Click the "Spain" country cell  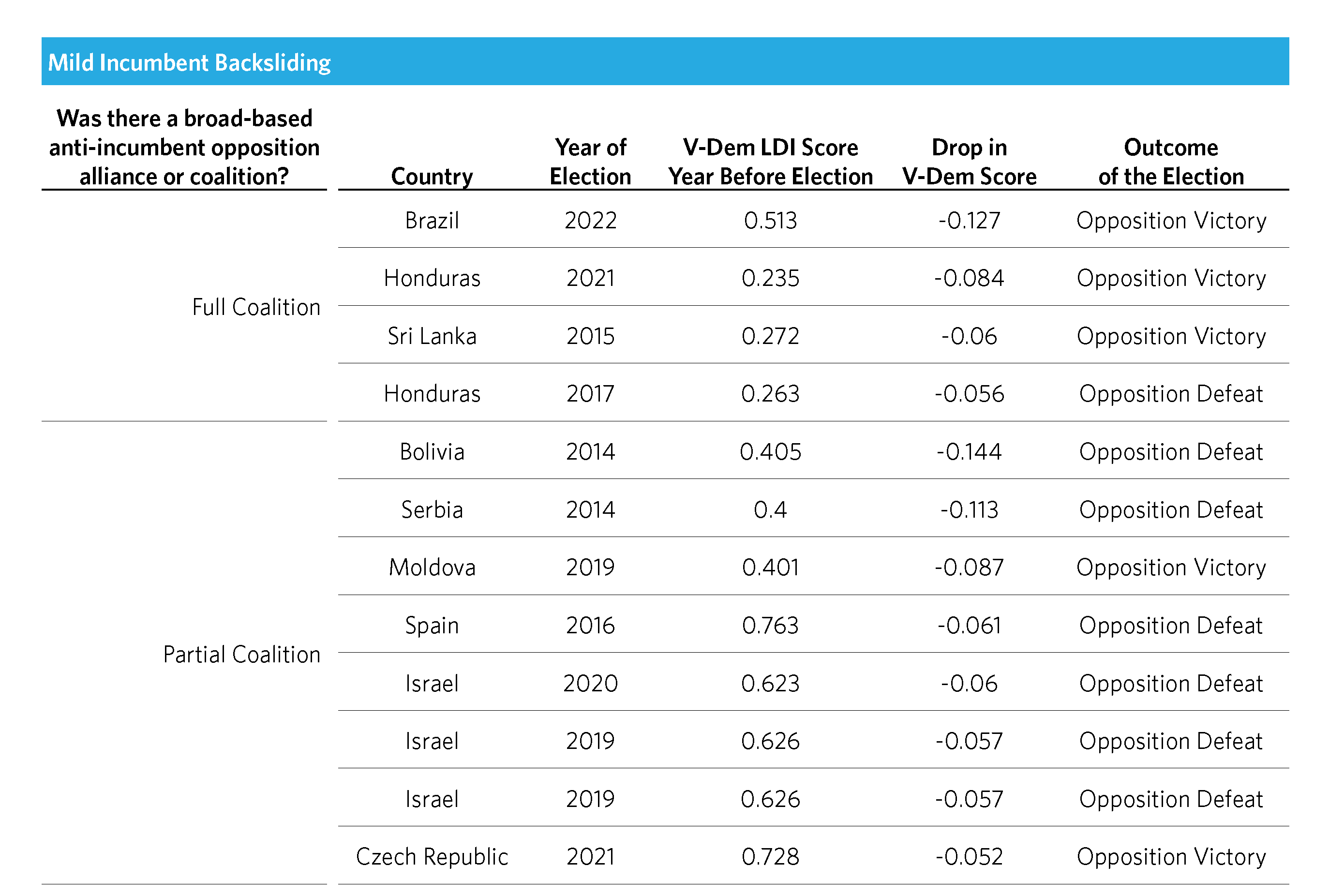click(x=432, y=625)
